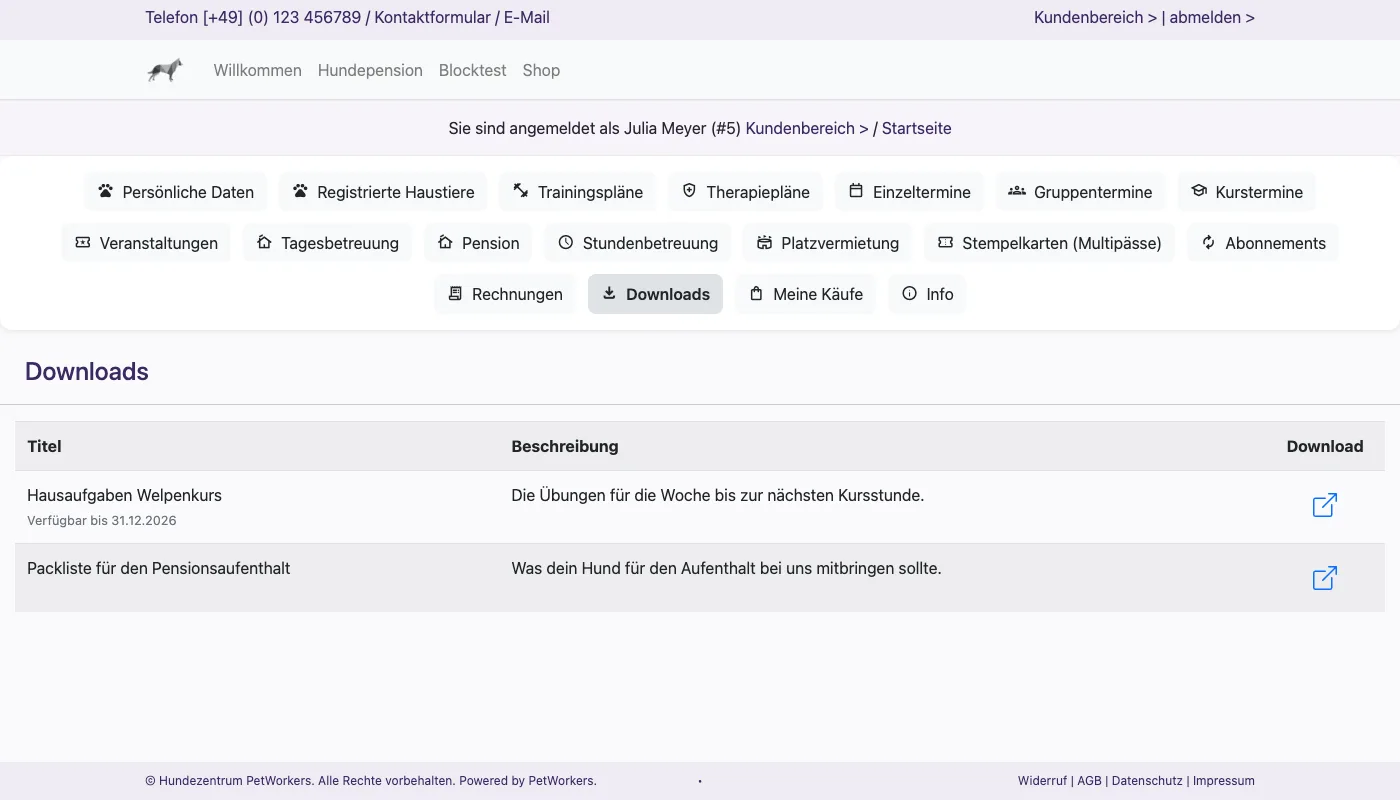Viewport: 1400px width, 800px height.
Task: Click the dog logo icon
Action: pyautogui.click(x=165, y=70)
